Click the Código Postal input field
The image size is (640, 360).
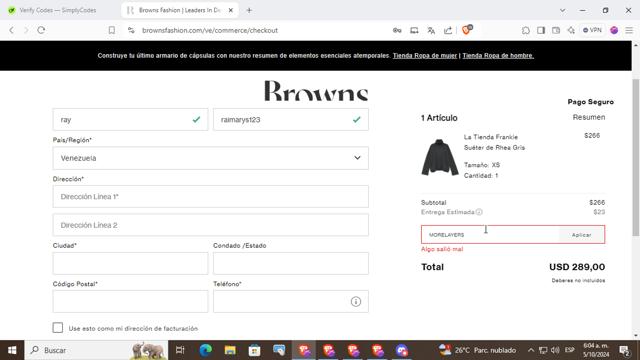[130, 302]
